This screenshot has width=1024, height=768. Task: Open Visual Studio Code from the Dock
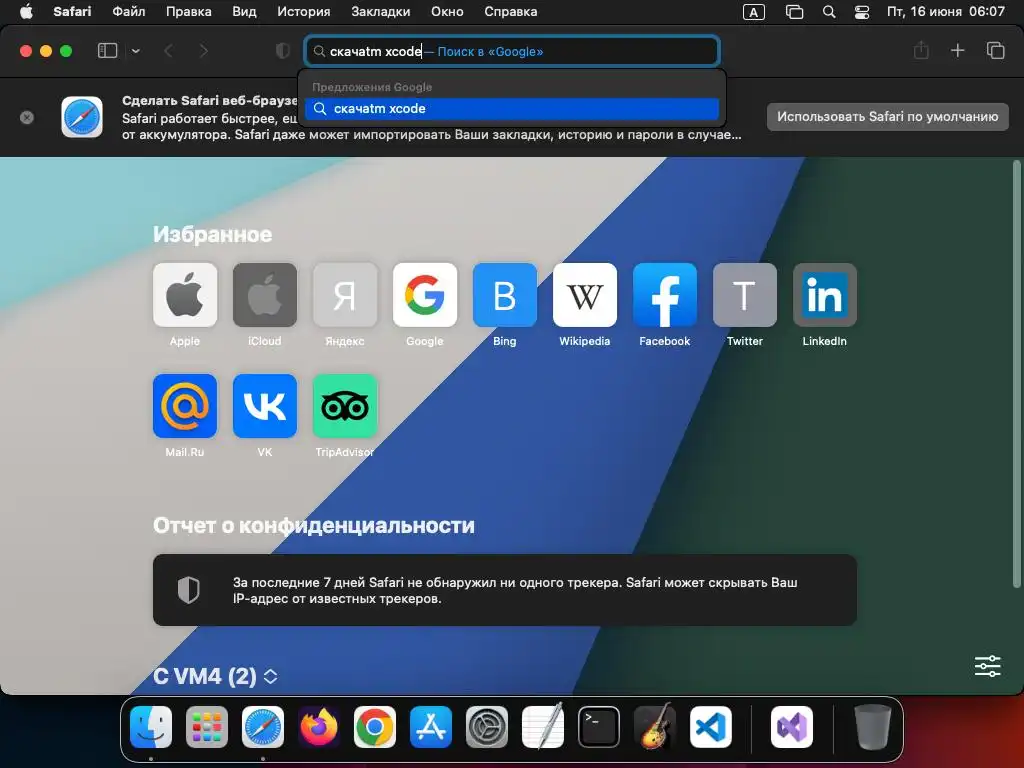[711, 727]
